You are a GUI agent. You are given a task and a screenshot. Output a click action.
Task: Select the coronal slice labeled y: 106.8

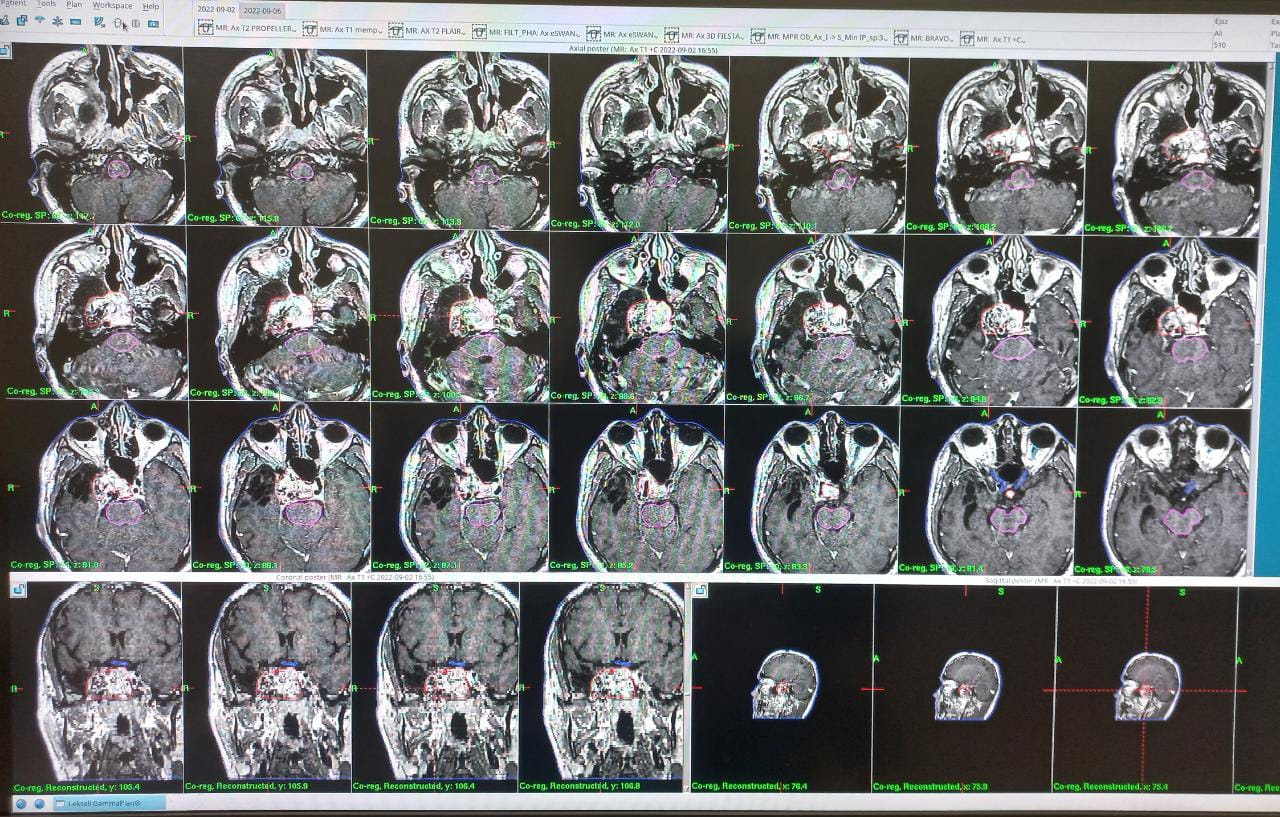[x=603, y=686]
